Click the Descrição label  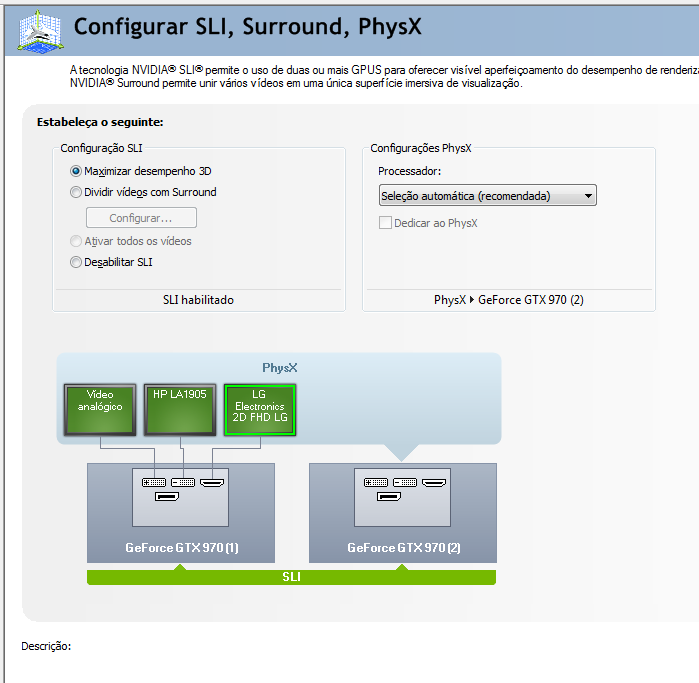point(46,646)
